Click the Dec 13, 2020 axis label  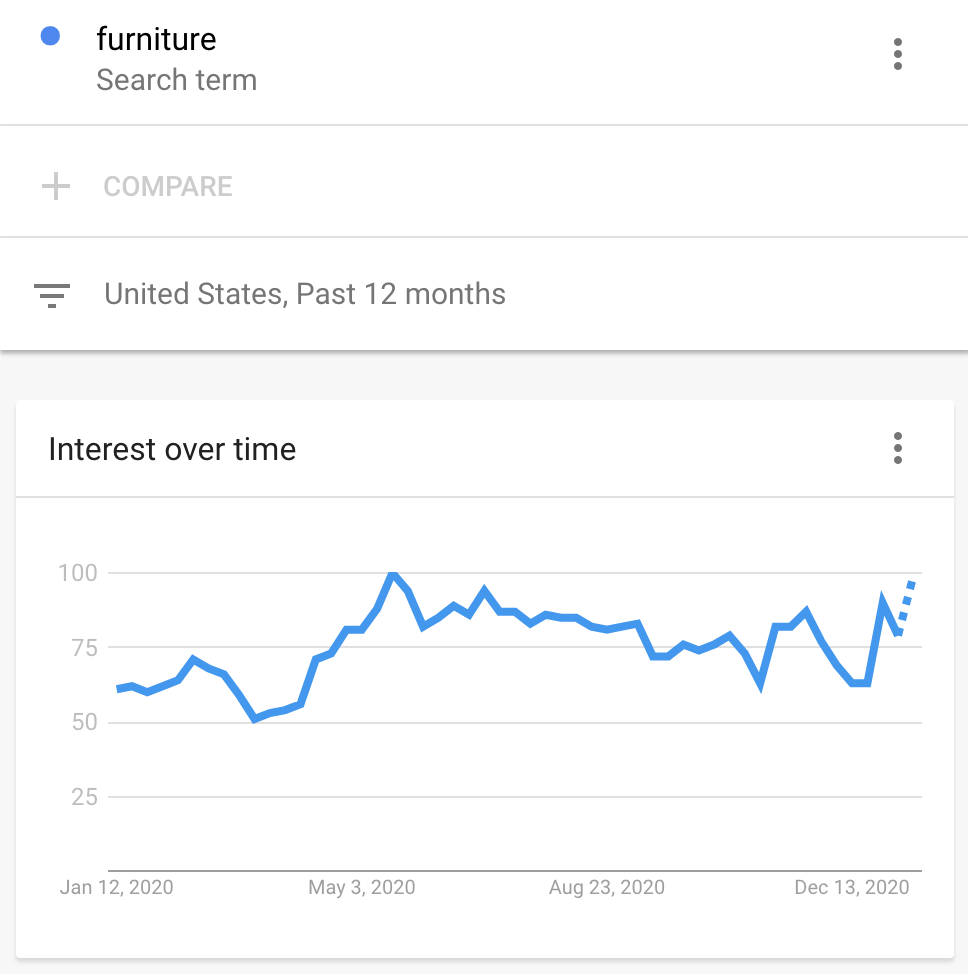coord(851,887)
